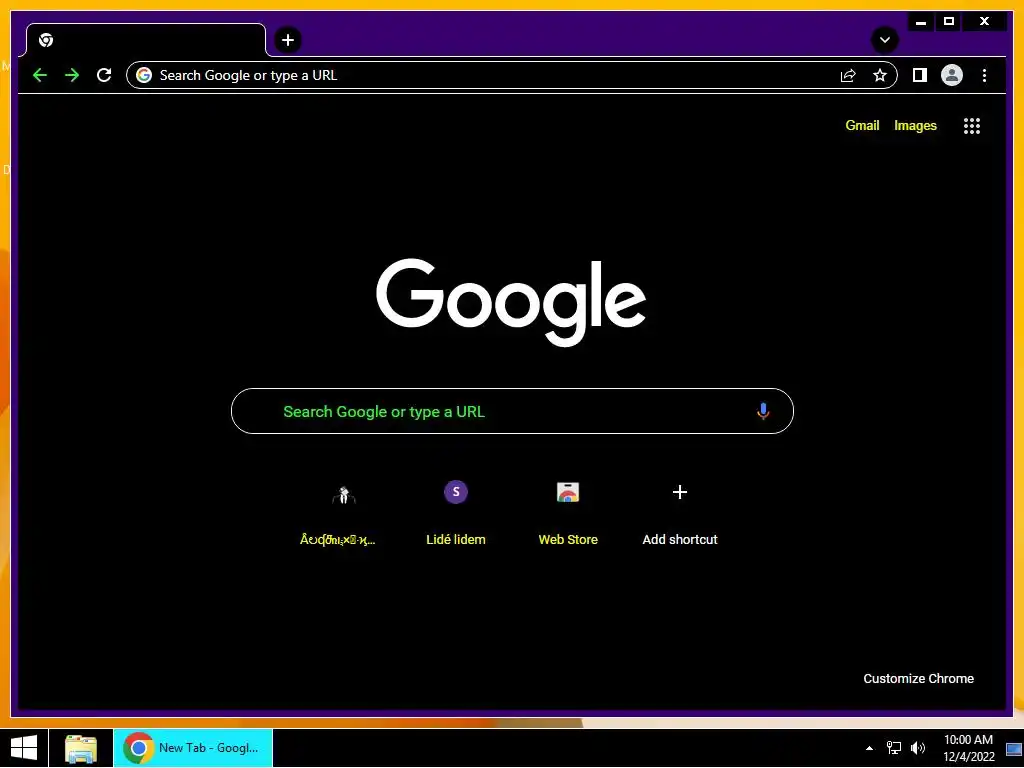Click the Show desktop button beside the clock
This screenshot has height=768, width=1024.
[x=1014, y=748]
